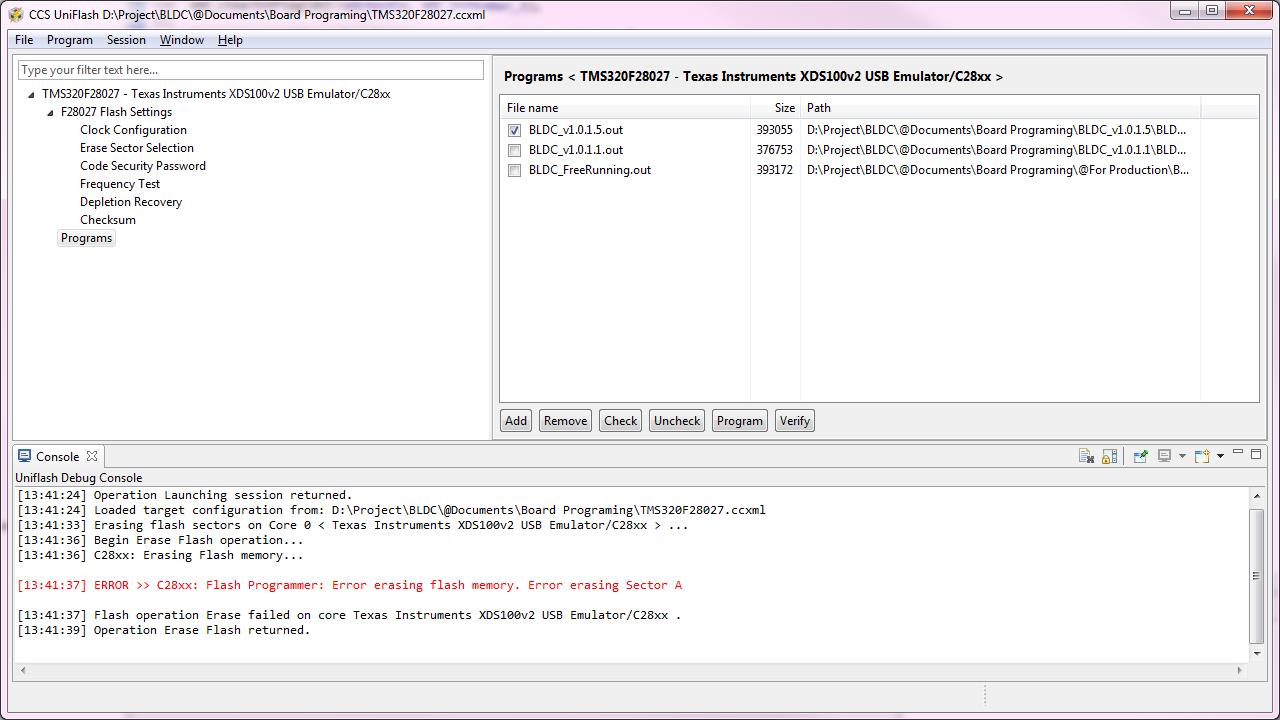This screenshot has height=720, width=1280.
Task: Check the BLDC_FreeRunning.out checkbox
Action: click(514, 170)
